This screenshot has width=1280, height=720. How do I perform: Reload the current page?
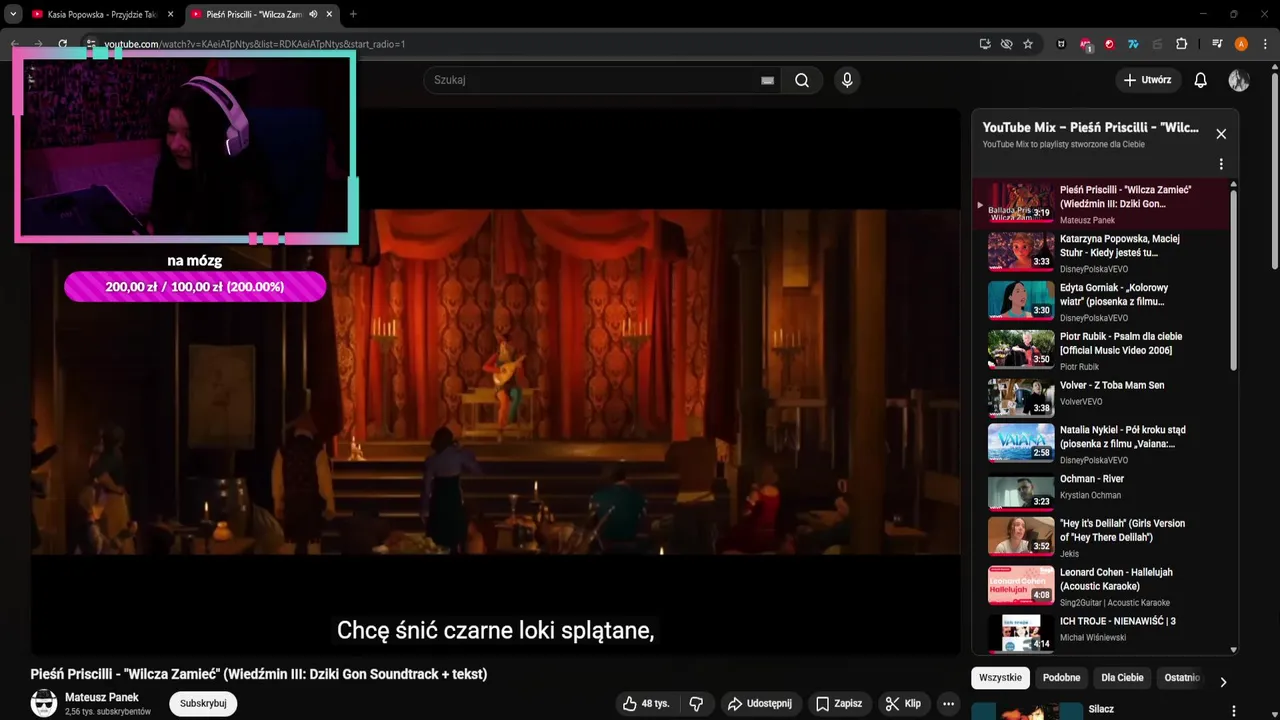coord(62,44)
